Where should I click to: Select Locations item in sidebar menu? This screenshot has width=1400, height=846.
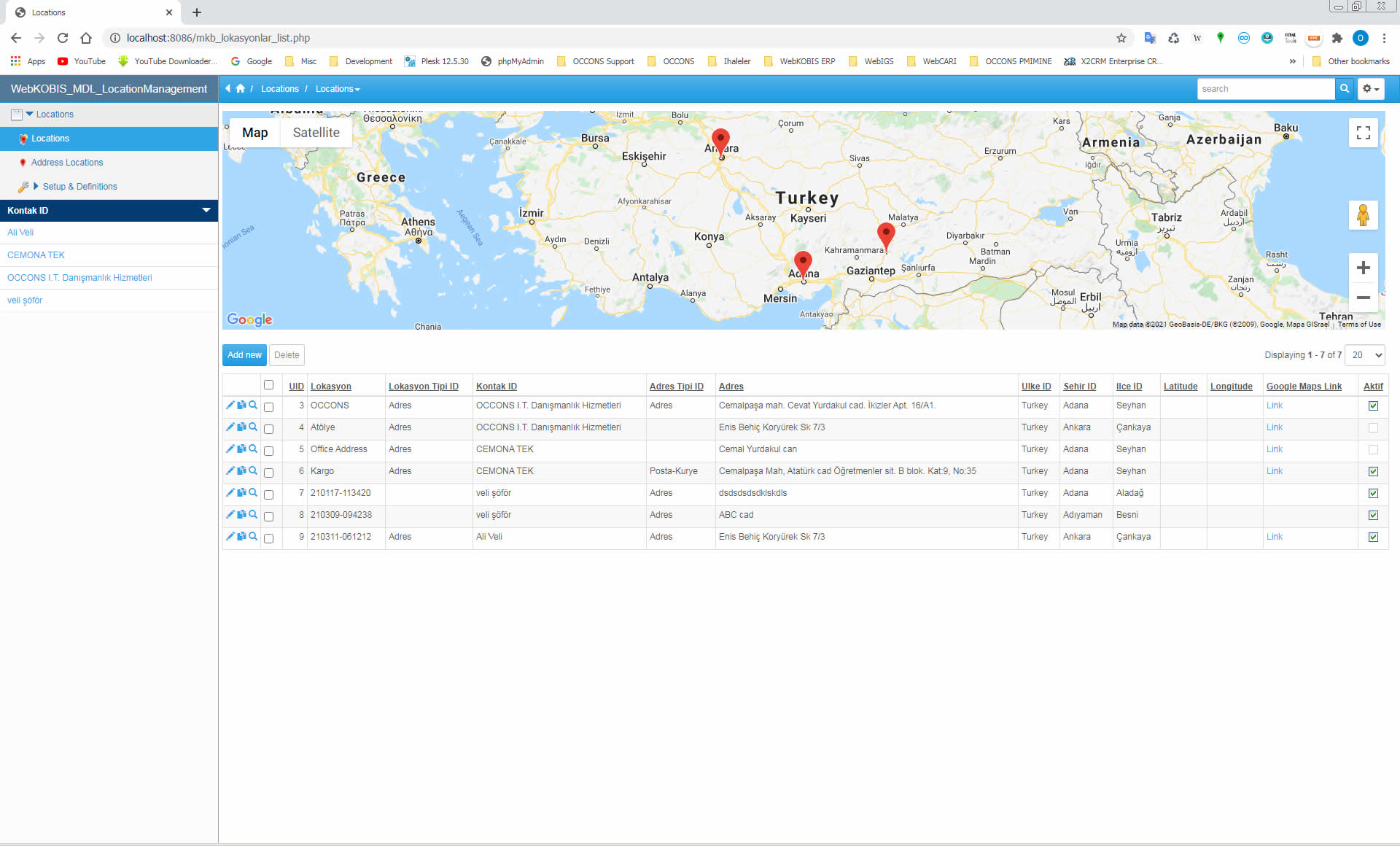coord(109,139)
